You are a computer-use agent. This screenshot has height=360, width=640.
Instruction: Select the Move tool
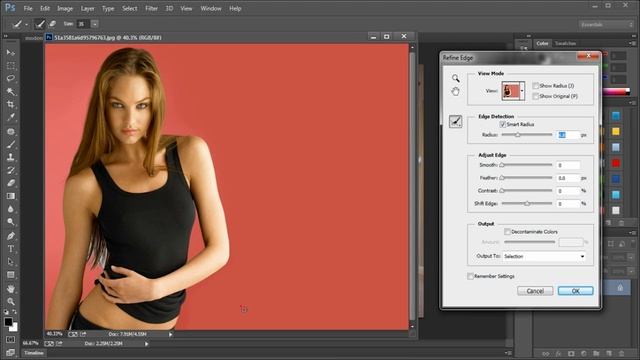tap(11, 53)
